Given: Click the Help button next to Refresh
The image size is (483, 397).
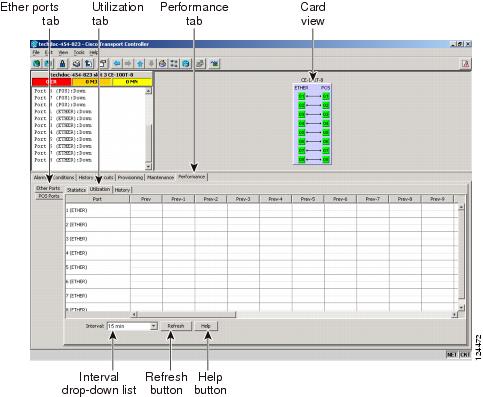Looking at the screenshot, I should point(206,326).
